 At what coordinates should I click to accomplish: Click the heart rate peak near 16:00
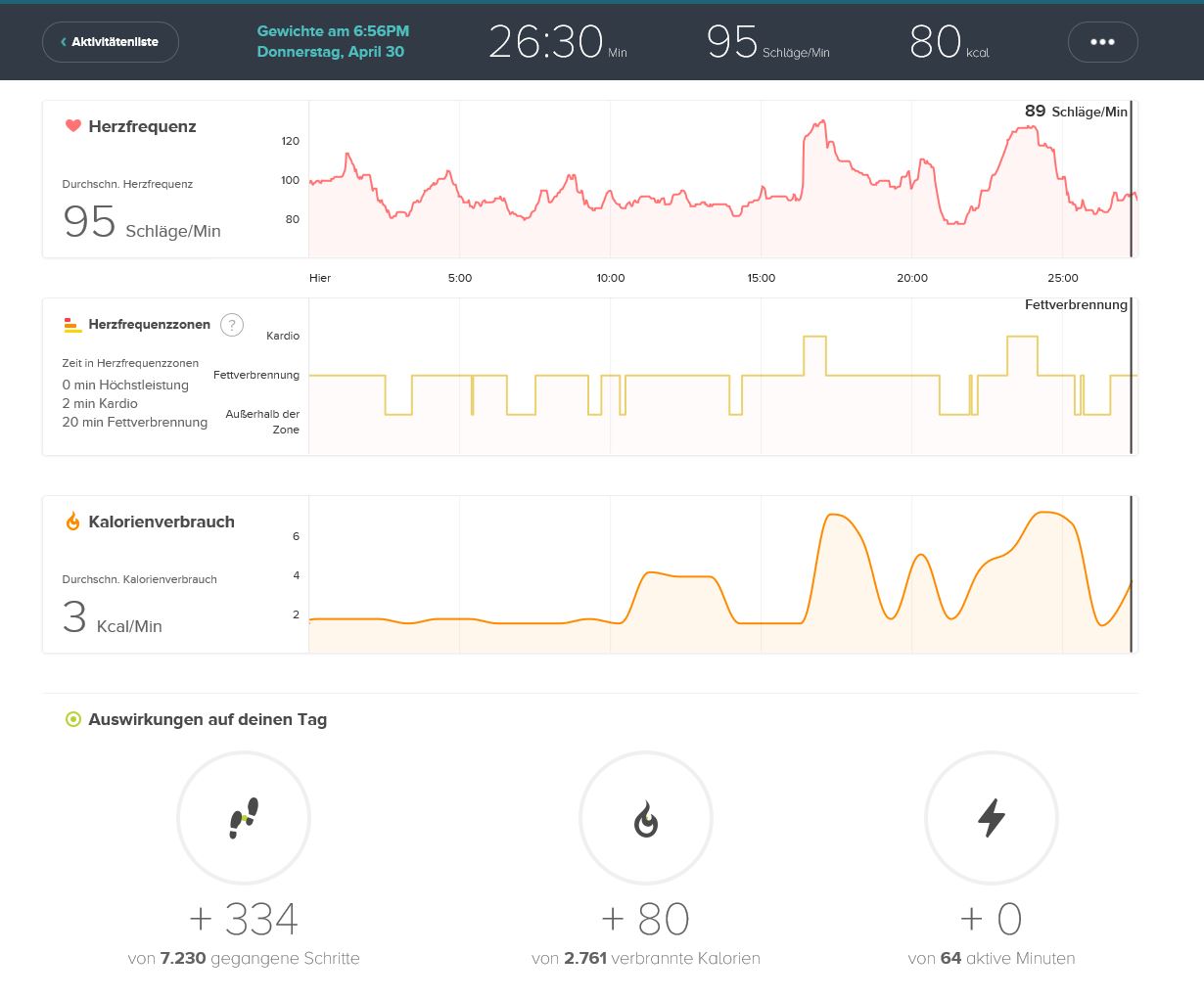pos(815,123)
